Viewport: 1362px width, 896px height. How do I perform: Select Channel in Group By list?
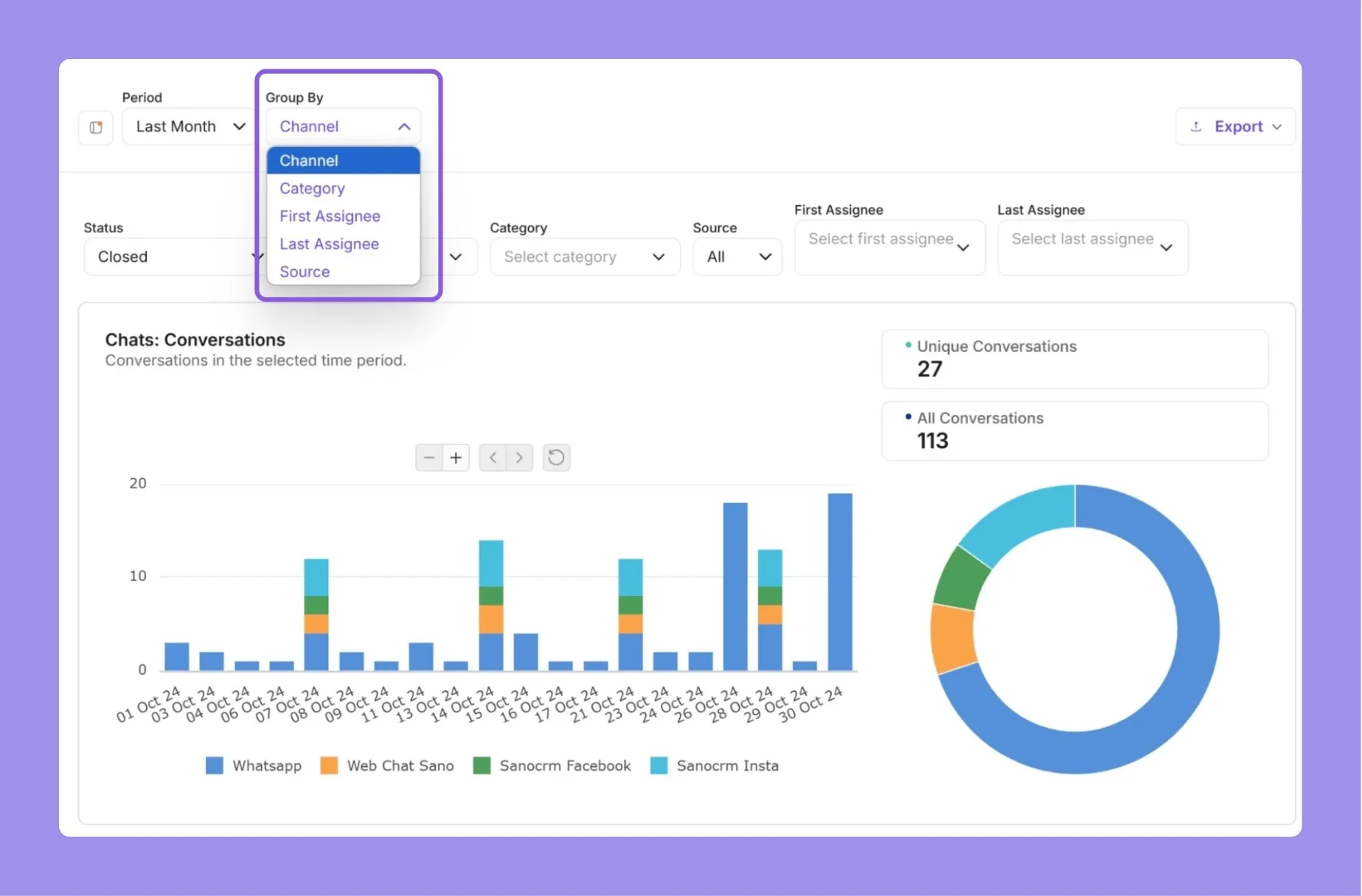coord(344,161)
